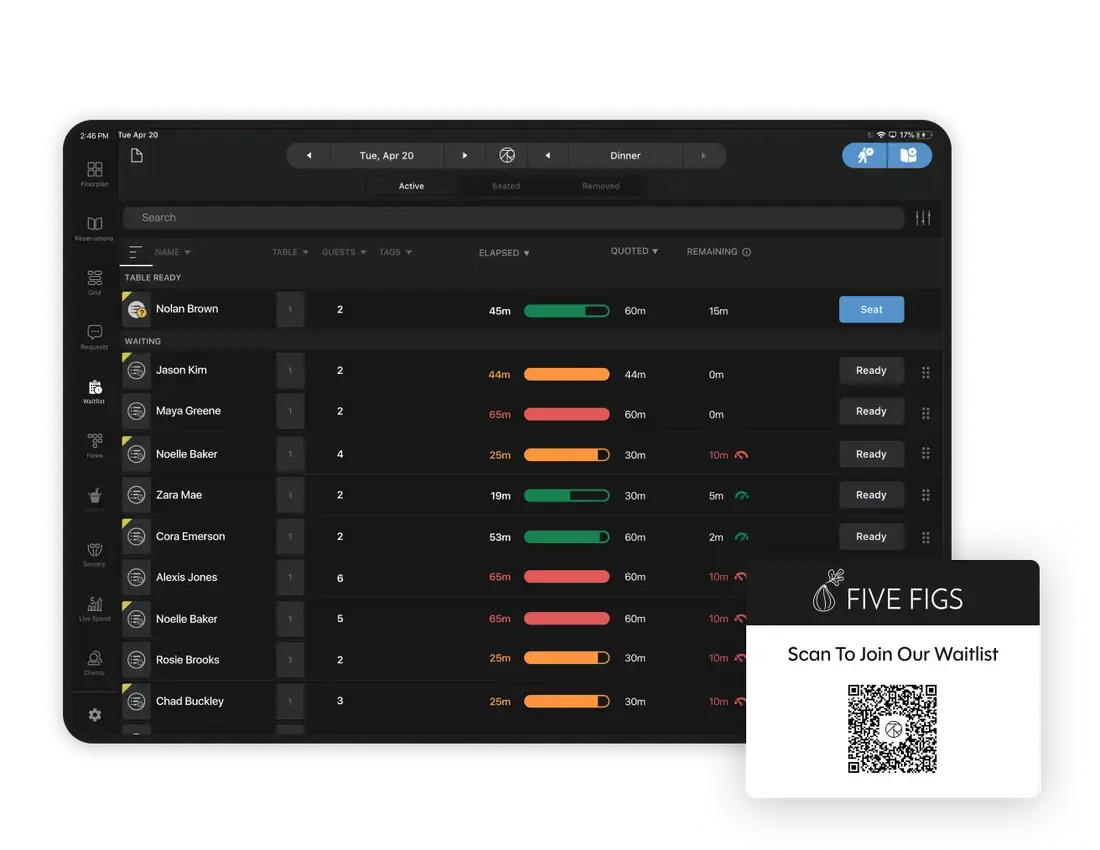This screenshot has height=850, width=1100.
Task: Click the green pace gauge in Zara Mae's row
Action: pos(742,496)
